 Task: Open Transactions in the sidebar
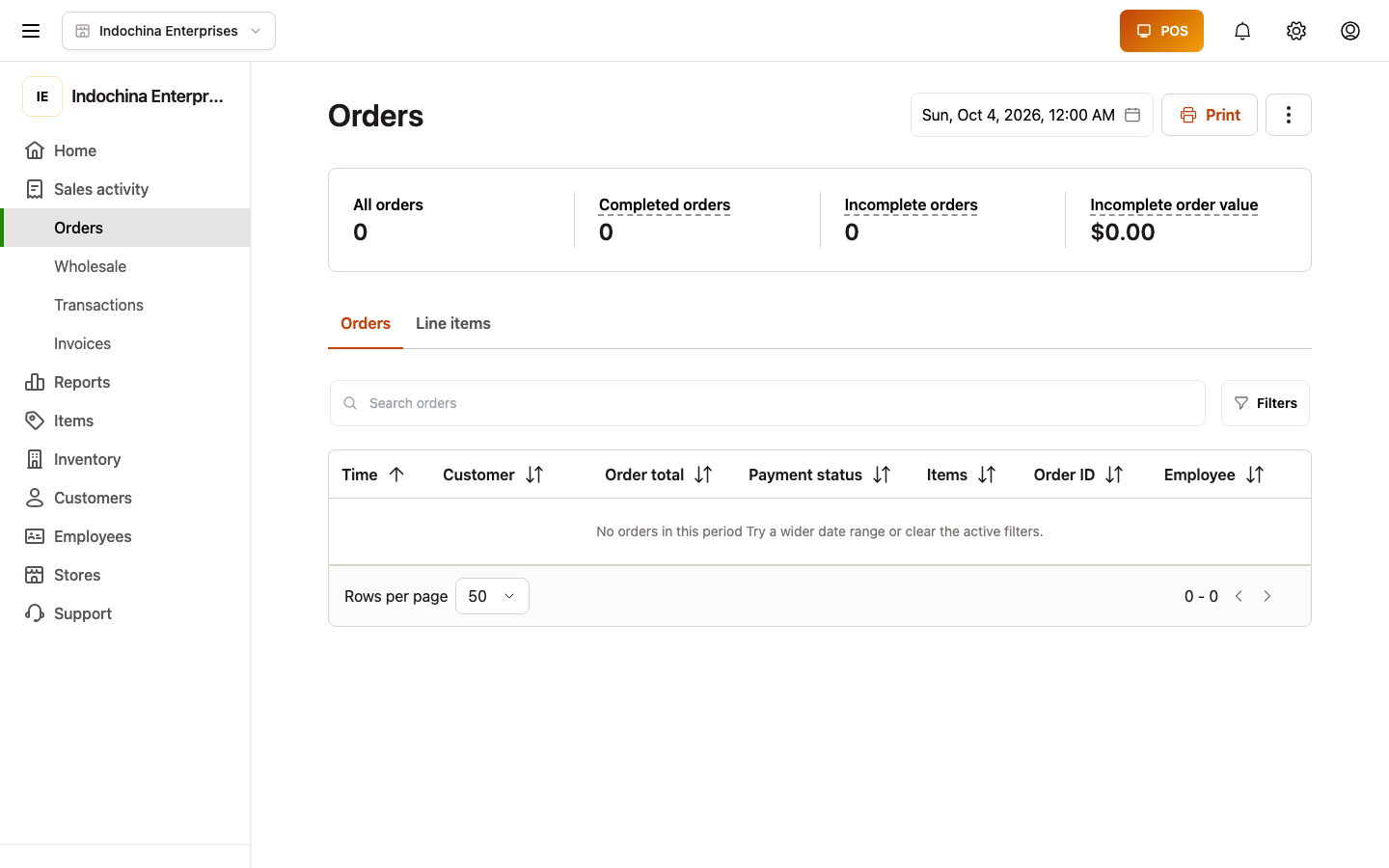pos(125,305)
